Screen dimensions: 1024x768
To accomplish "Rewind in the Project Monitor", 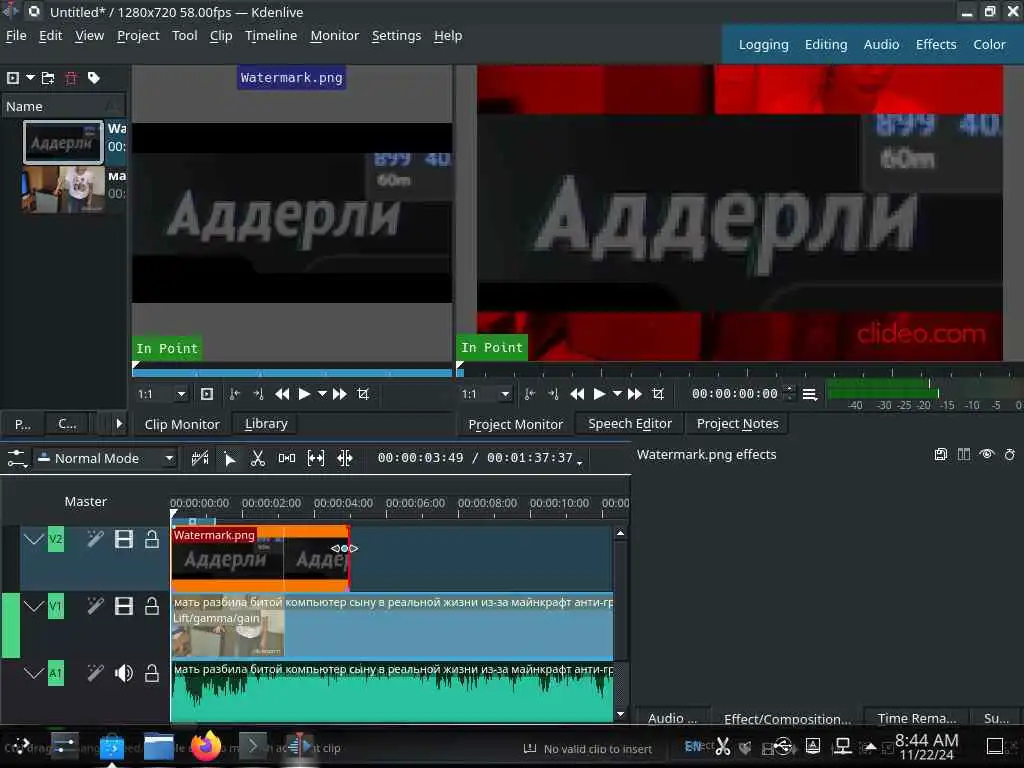I will point(577,394).
